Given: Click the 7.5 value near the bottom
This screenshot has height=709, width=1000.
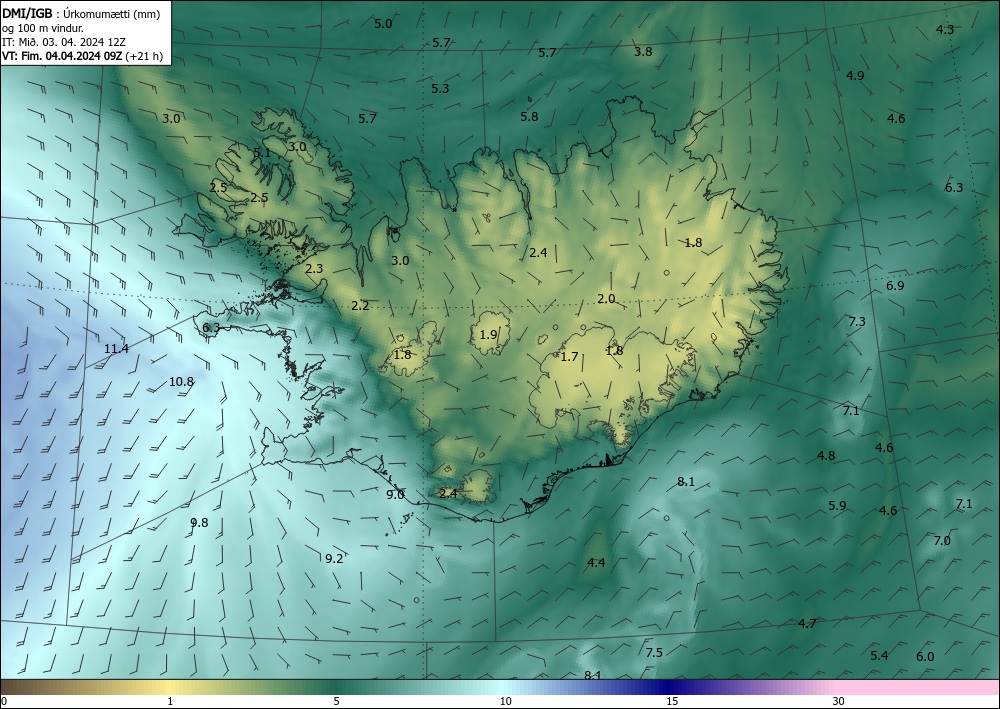Looking at the screenshot, I should [x=654, y=652].
